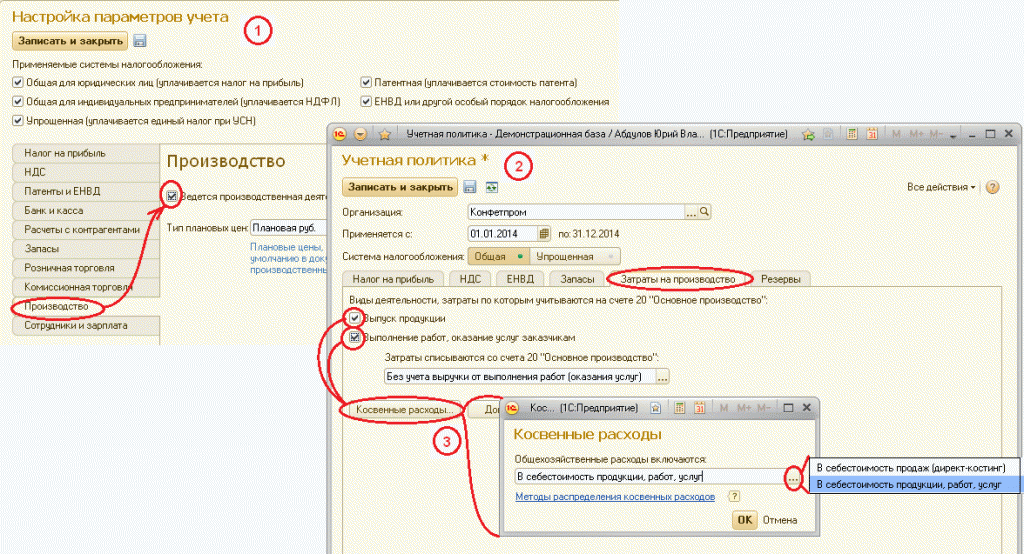The width and height of the screenshot is (1024, 554).
Task: Choose В себестоимость продукции, работ, услуг list option
Action: [x=914, y=485]
